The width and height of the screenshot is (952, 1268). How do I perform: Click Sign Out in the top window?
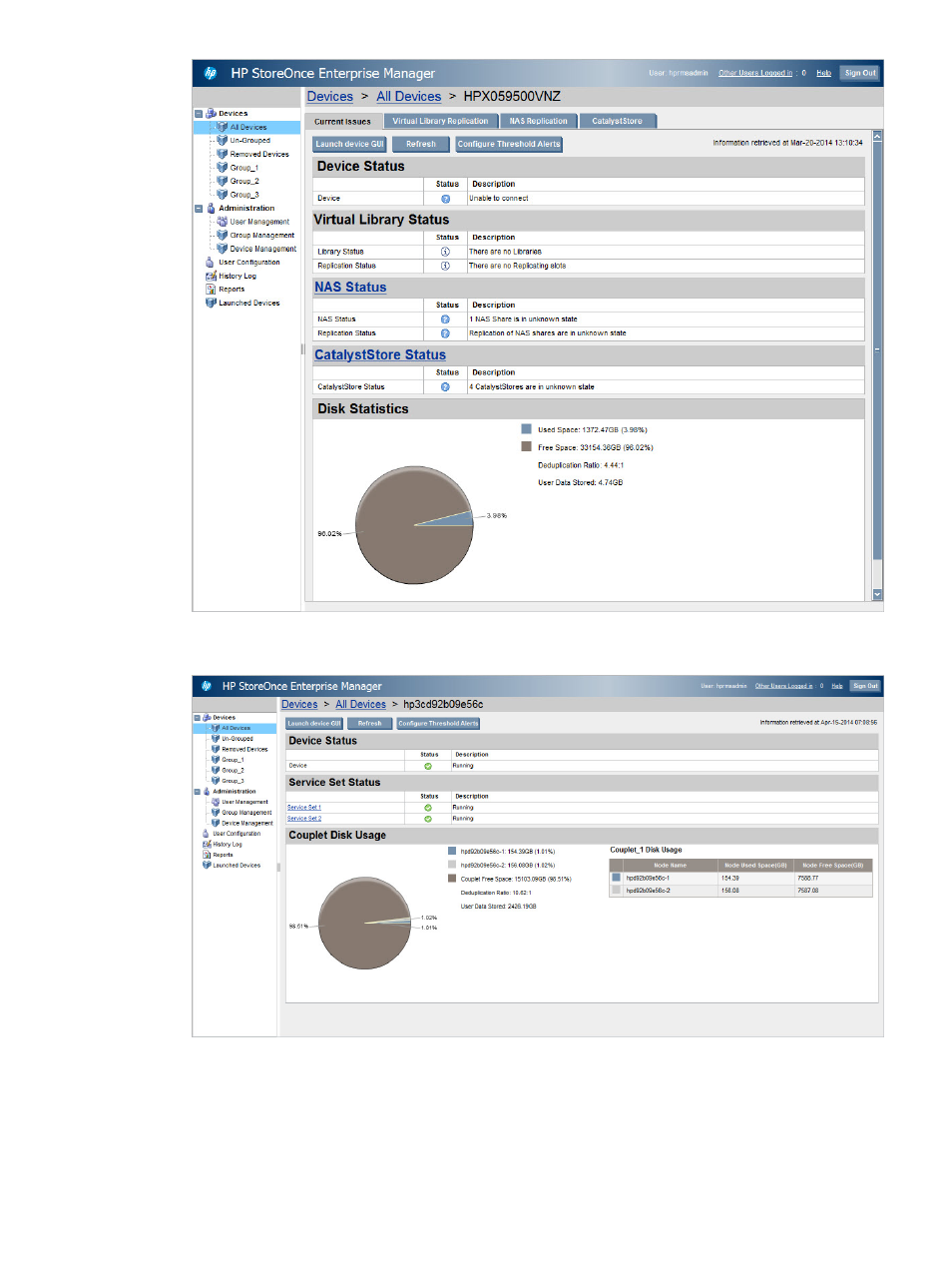860,73
